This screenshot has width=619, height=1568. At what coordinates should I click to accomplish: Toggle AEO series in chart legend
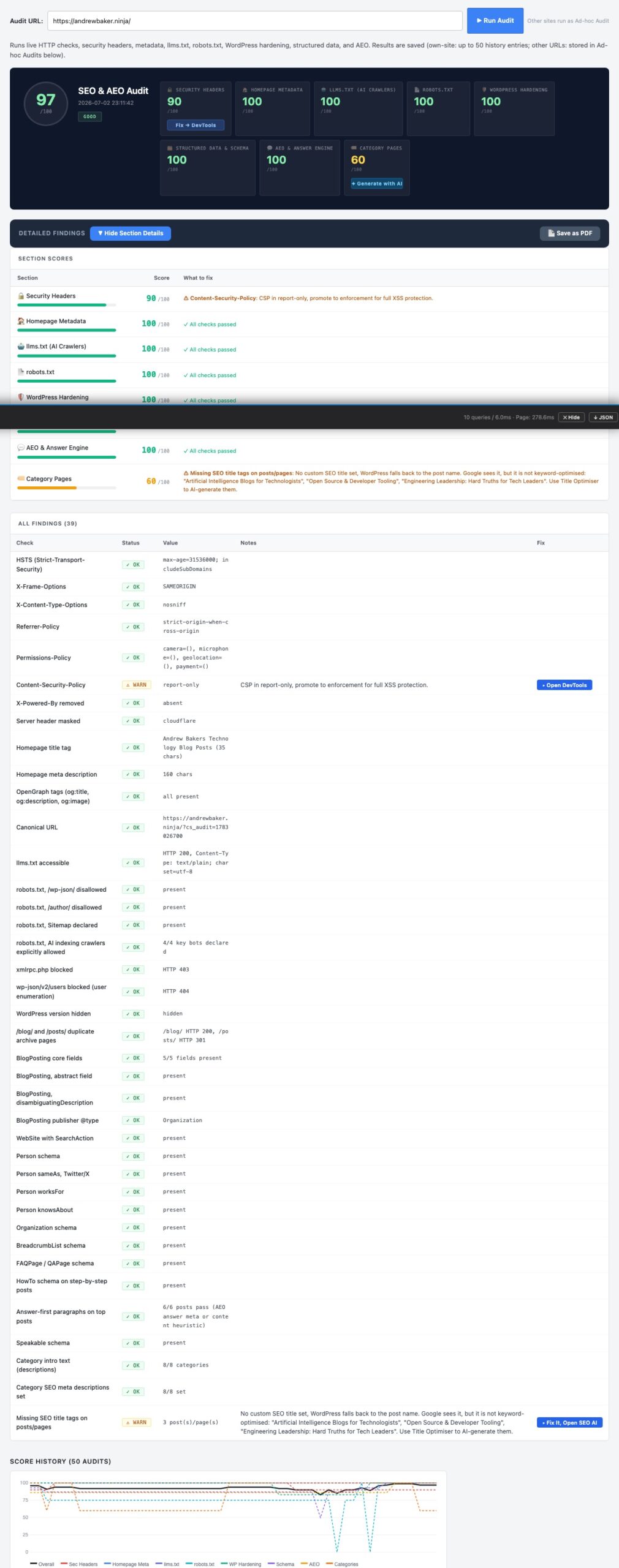pyautogui.click(x=310, y=1564)
